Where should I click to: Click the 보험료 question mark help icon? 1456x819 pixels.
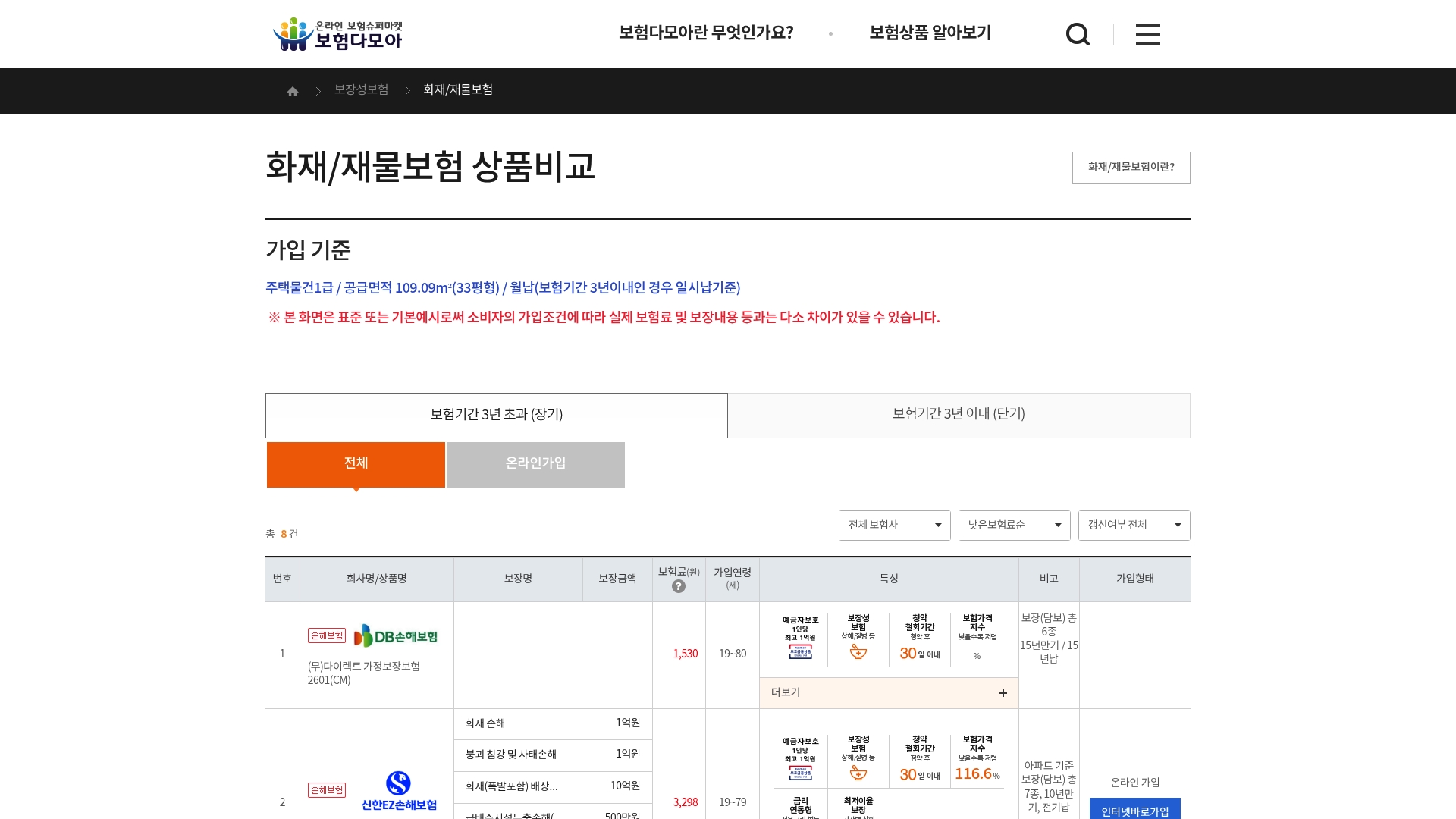click(x=679, y=586)
